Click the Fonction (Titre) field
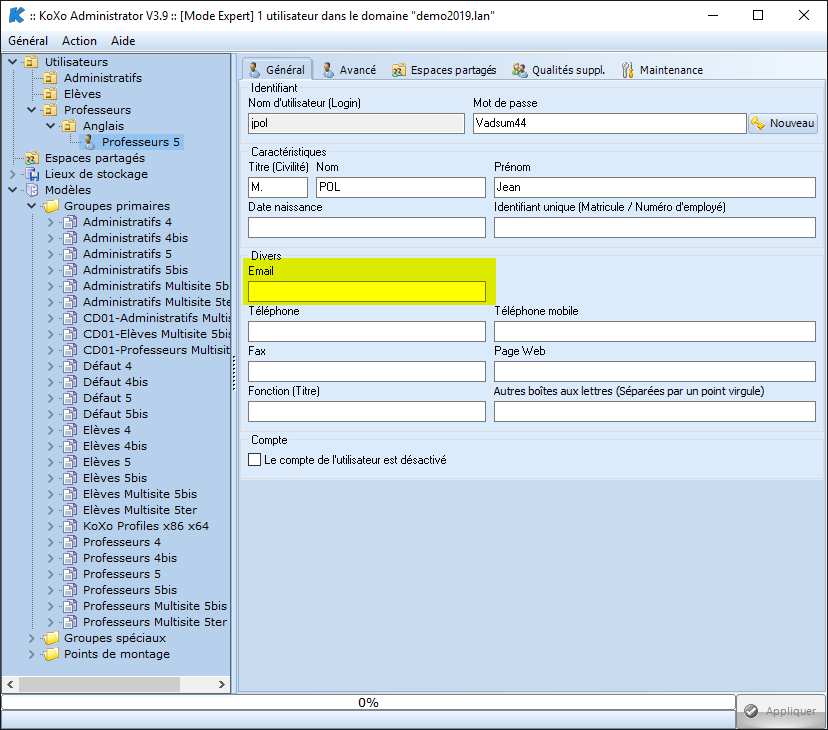This screenshot has width=828, height=730. point(367,411)
